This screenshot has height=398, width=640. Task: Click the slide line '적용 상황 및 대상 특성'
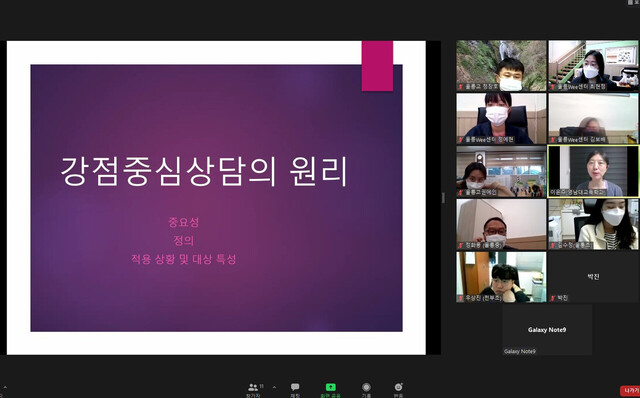tap(183, 259)
